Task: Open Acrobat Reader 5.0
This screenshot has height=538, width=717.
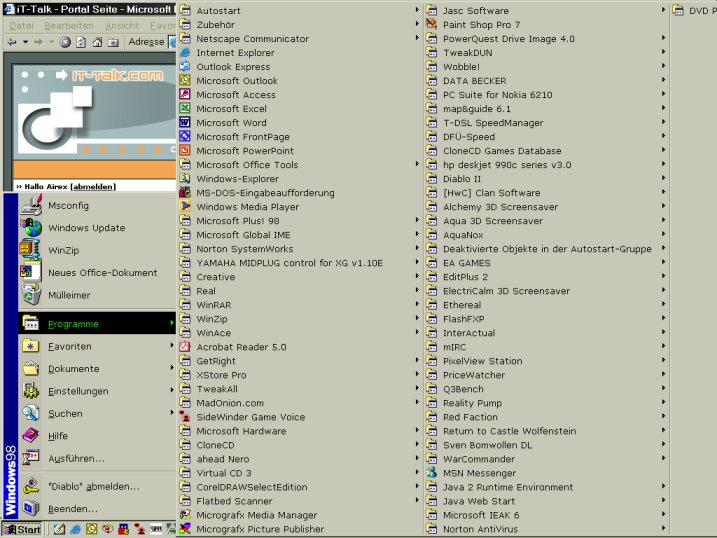Action: (300, 347)
